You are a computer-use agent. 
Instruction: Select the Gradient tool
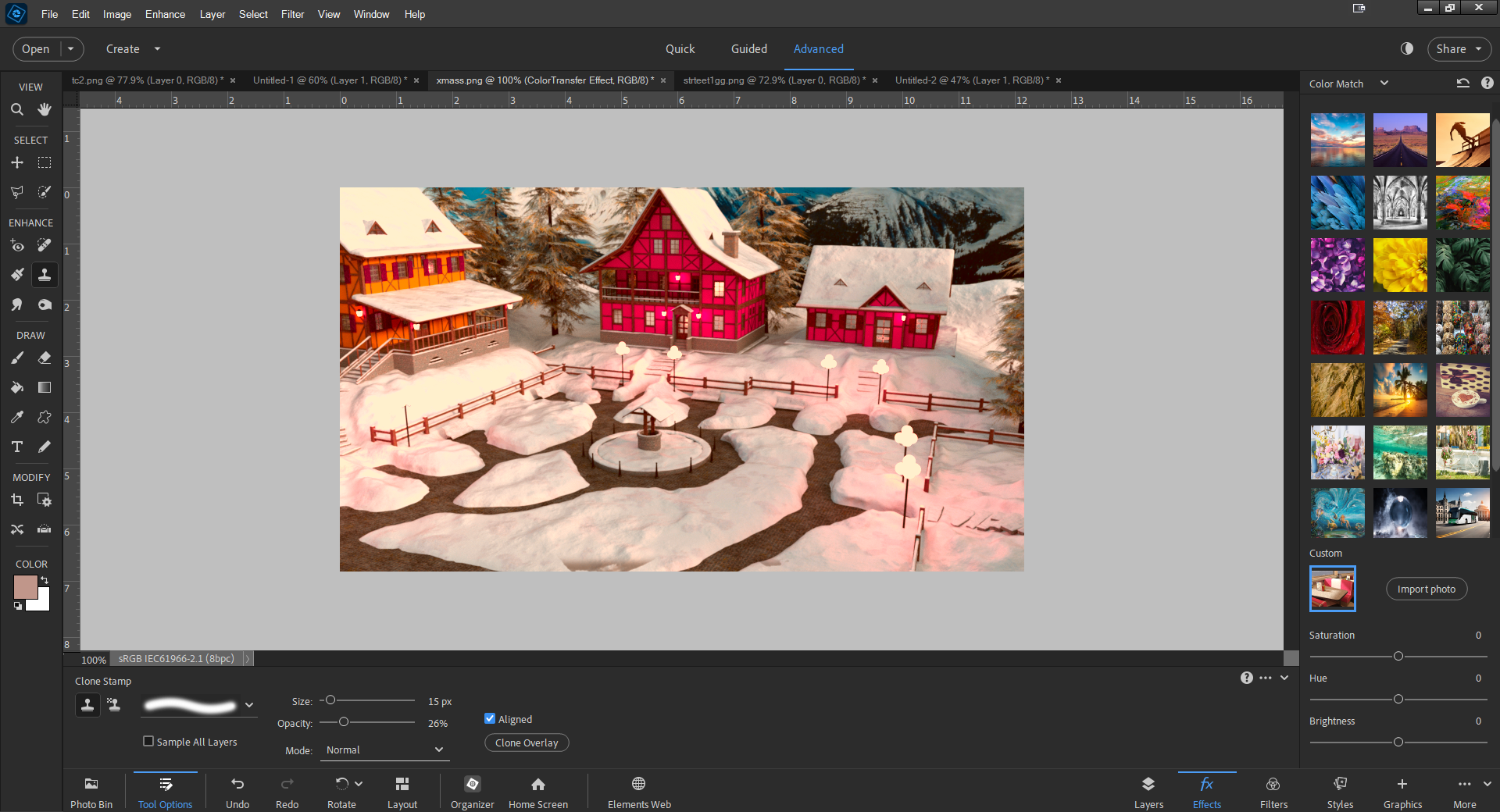pyautogui.click(x=45, y=387)
